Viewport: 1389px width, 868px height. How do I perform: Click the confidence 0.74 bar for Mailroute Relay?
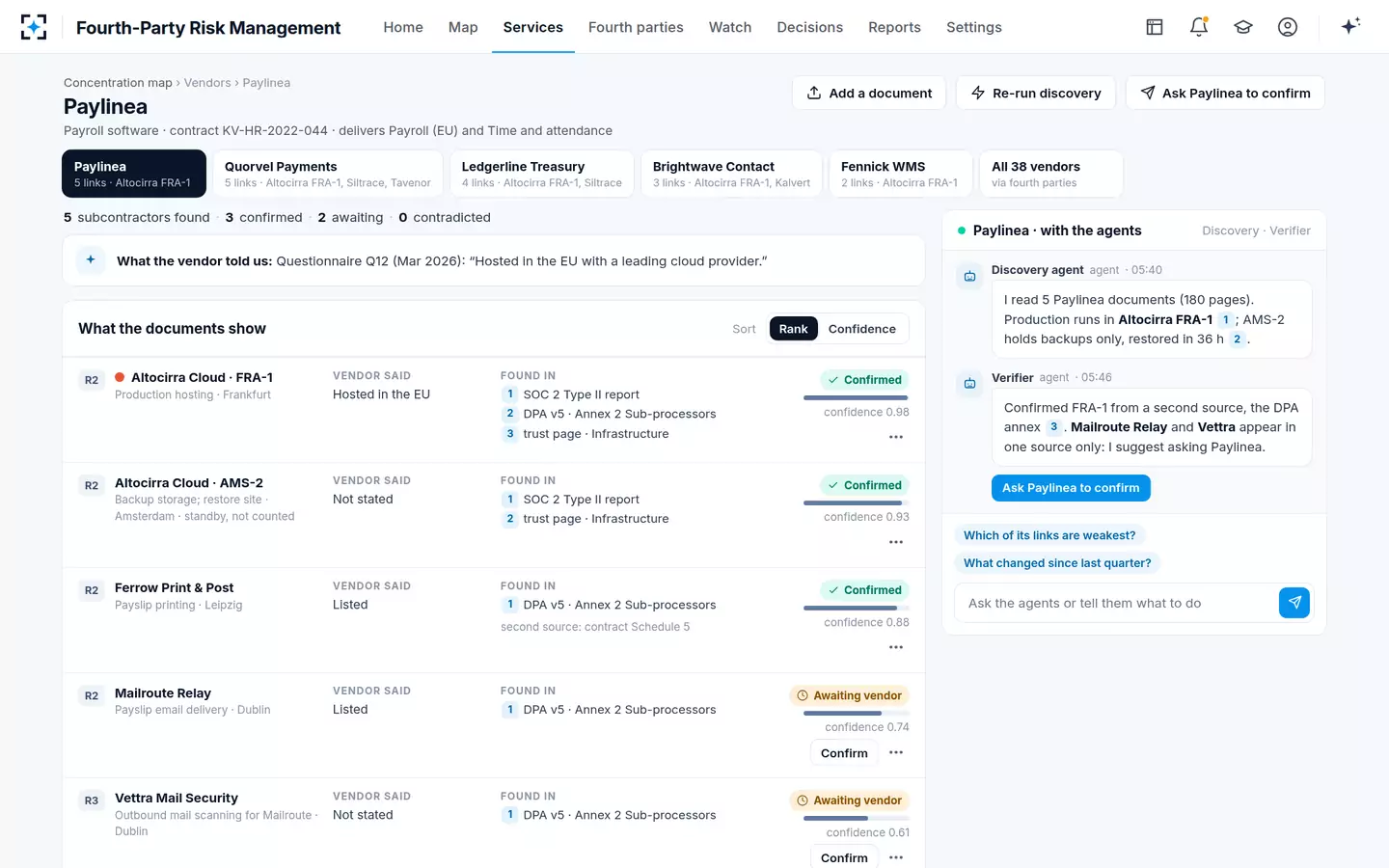(x=857, y=713)
